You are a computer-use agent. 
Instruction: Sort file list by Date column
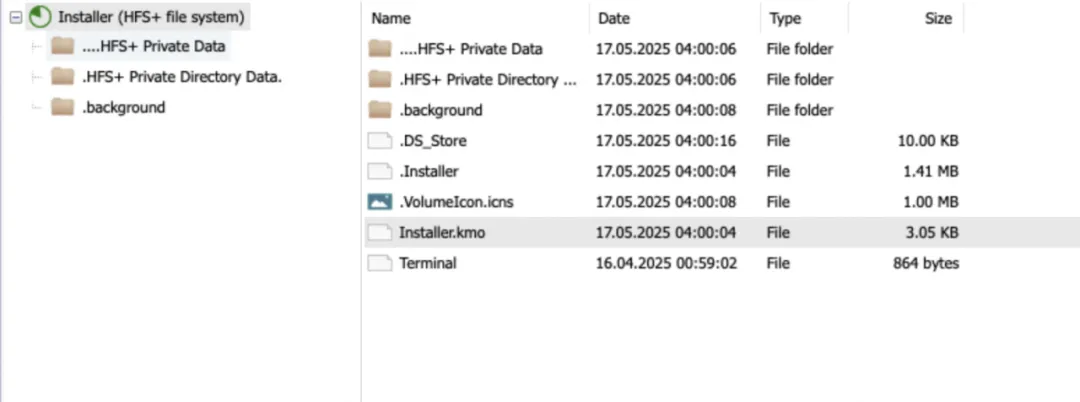614,18
